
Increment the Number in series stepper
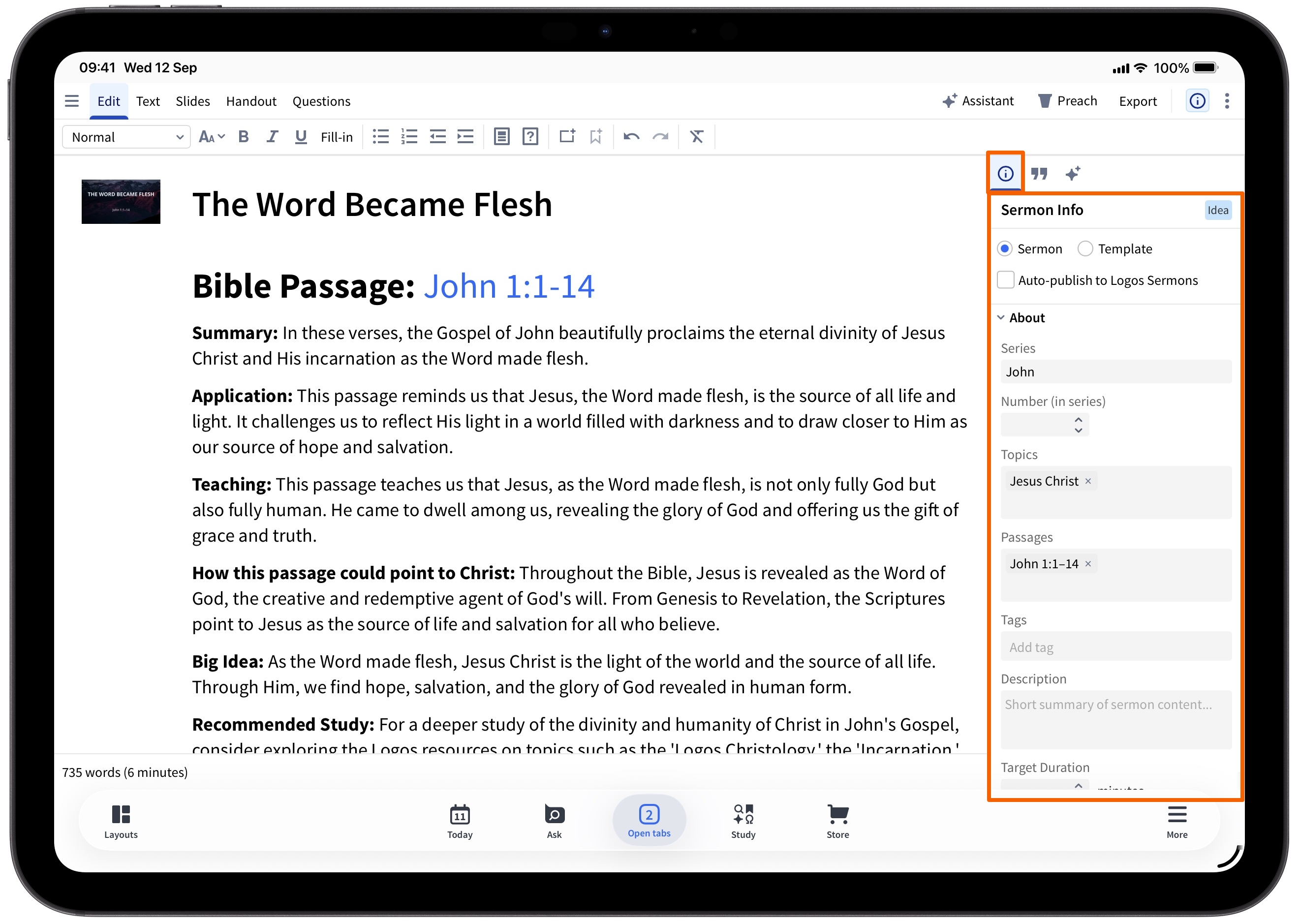click(1078, 421)
